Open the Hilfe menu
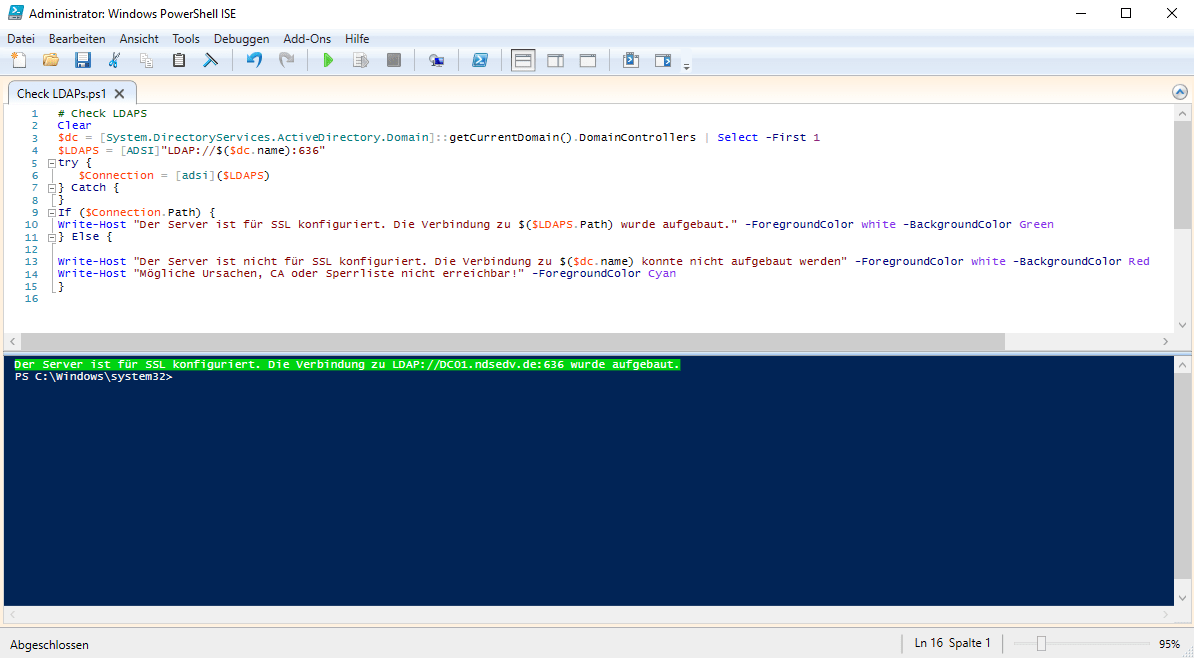 pos(356,39)
